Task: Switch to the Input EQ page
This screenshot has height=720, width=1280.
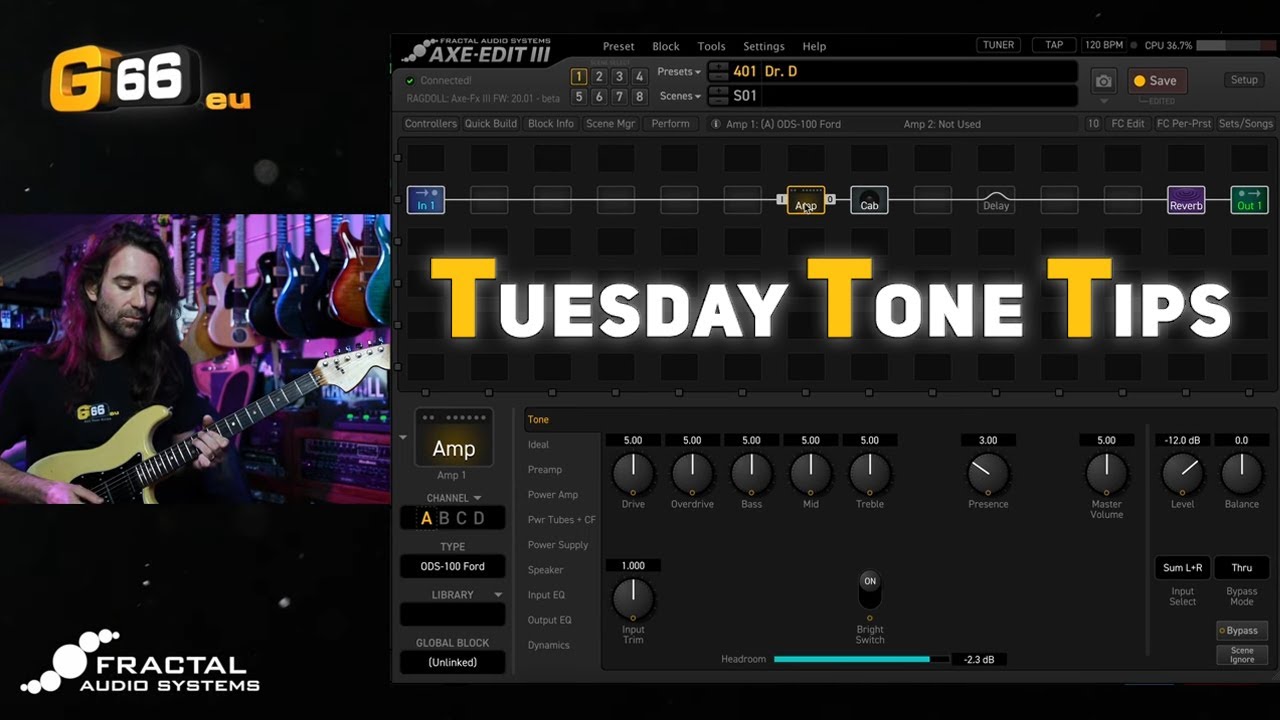Action: click(546, 595)
